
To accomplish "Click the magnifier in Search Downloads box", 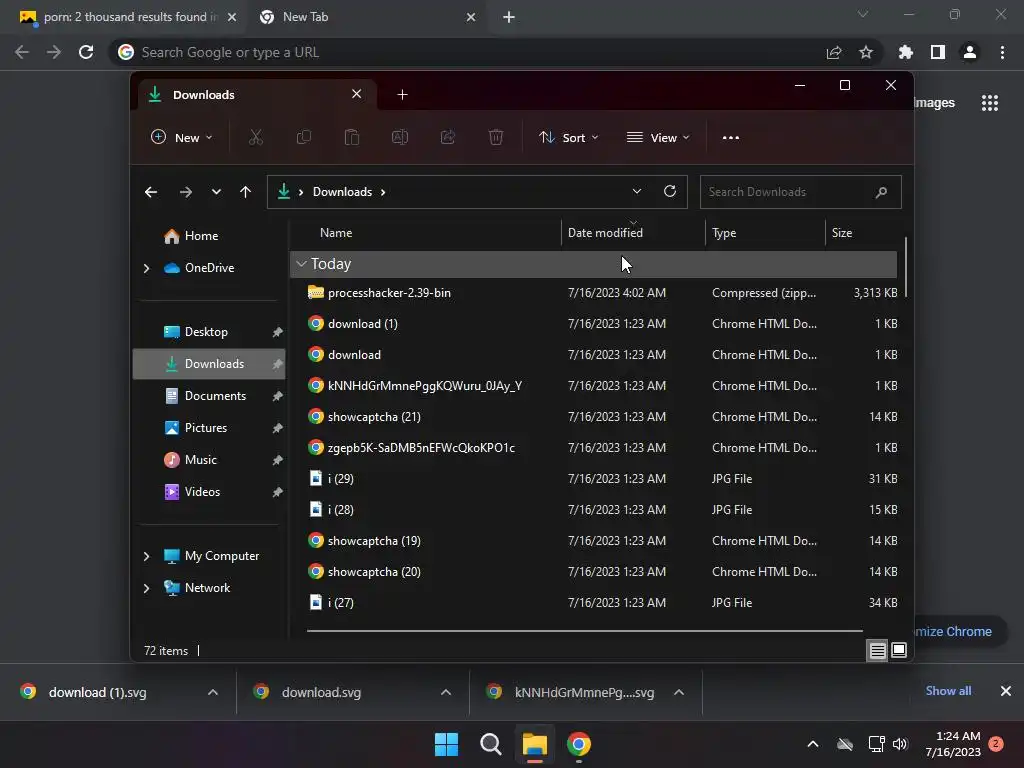I will [881, 192].
